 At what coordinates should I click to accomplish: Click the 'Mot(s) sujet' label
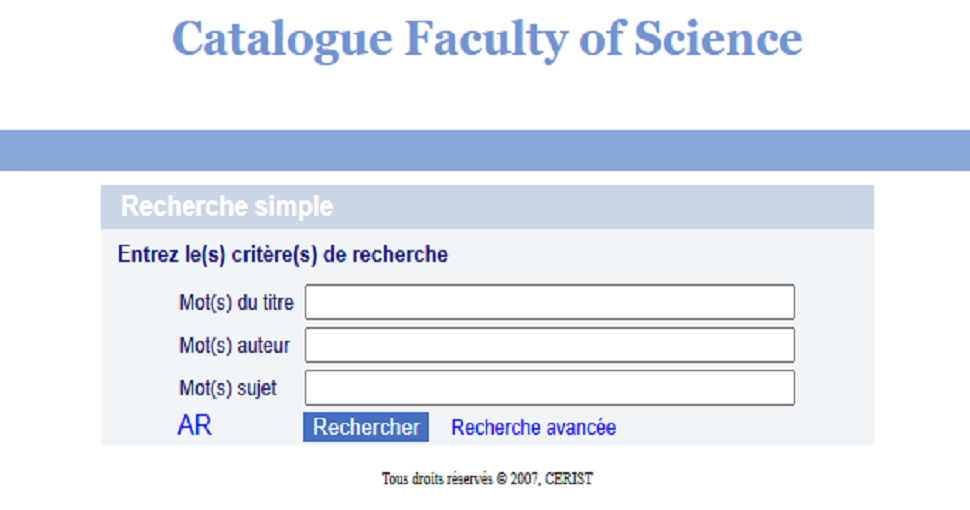click(x=228, y=388)
